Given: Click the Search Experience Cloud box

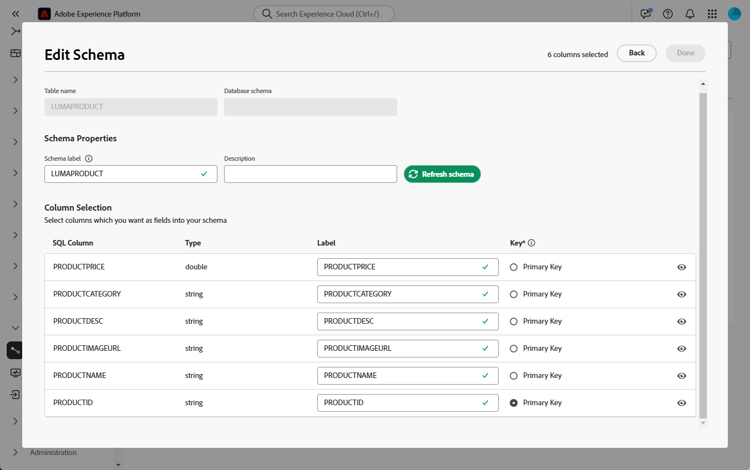Looking at the screenshot, I should pos(324,14).
